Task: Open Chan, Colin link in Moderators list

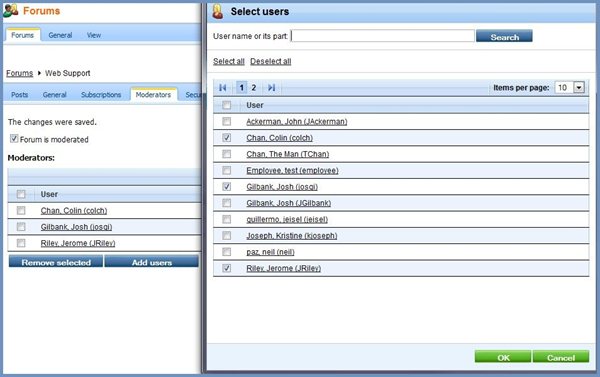Action: point(74,211)
